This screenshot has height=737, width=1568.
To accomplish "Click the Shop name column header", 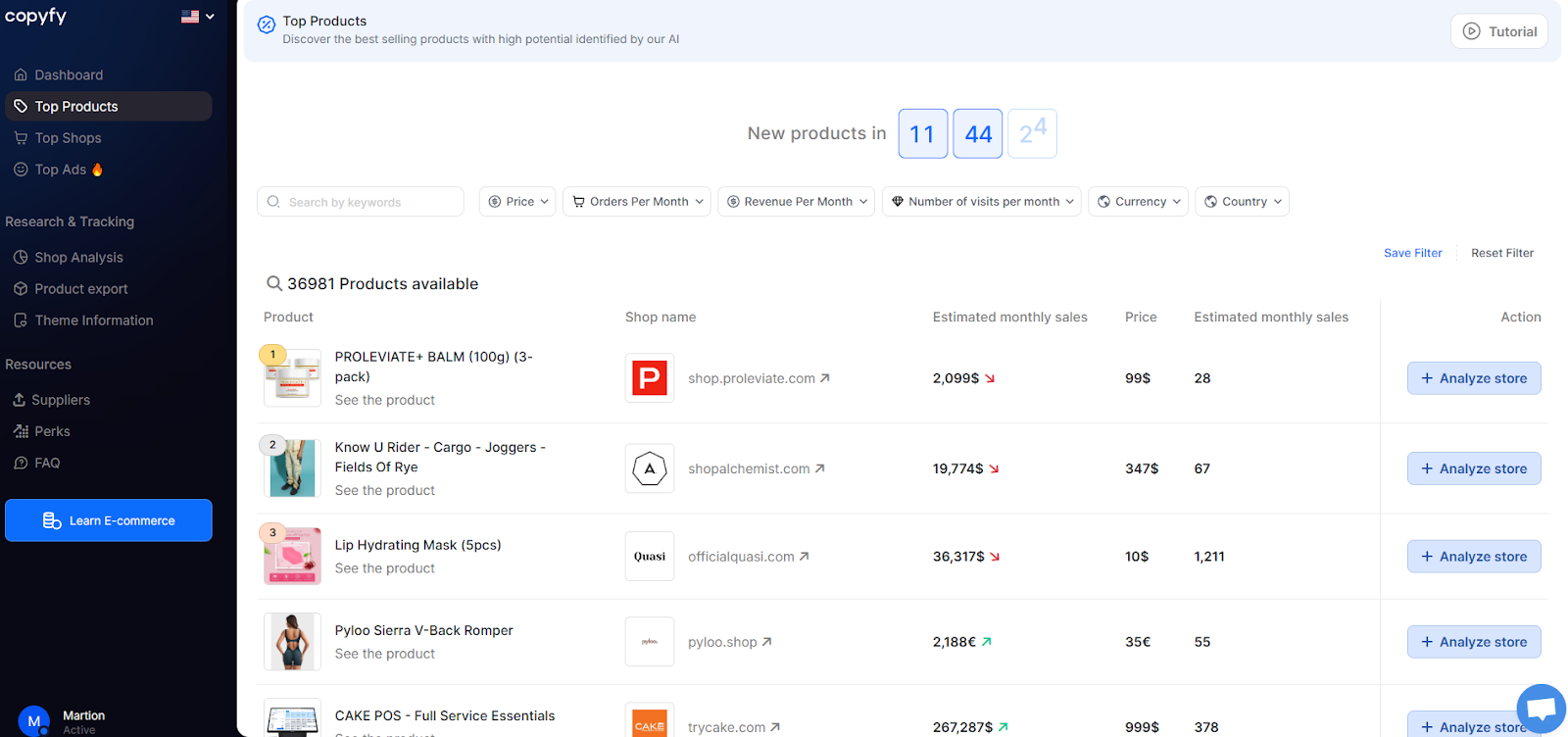I will [x=661, y=317].
